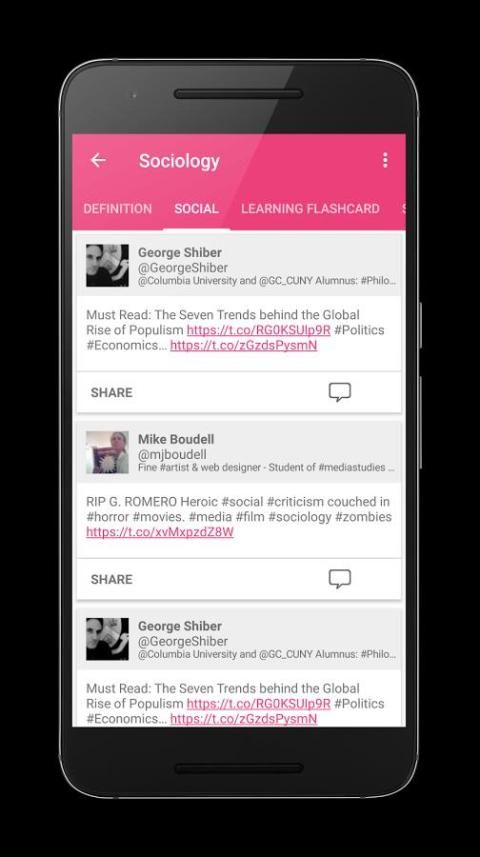The height and width of the screenshot is (857, 480).
Task: Open comment icon on Mike Boudell's post
Action: [339, 579]
